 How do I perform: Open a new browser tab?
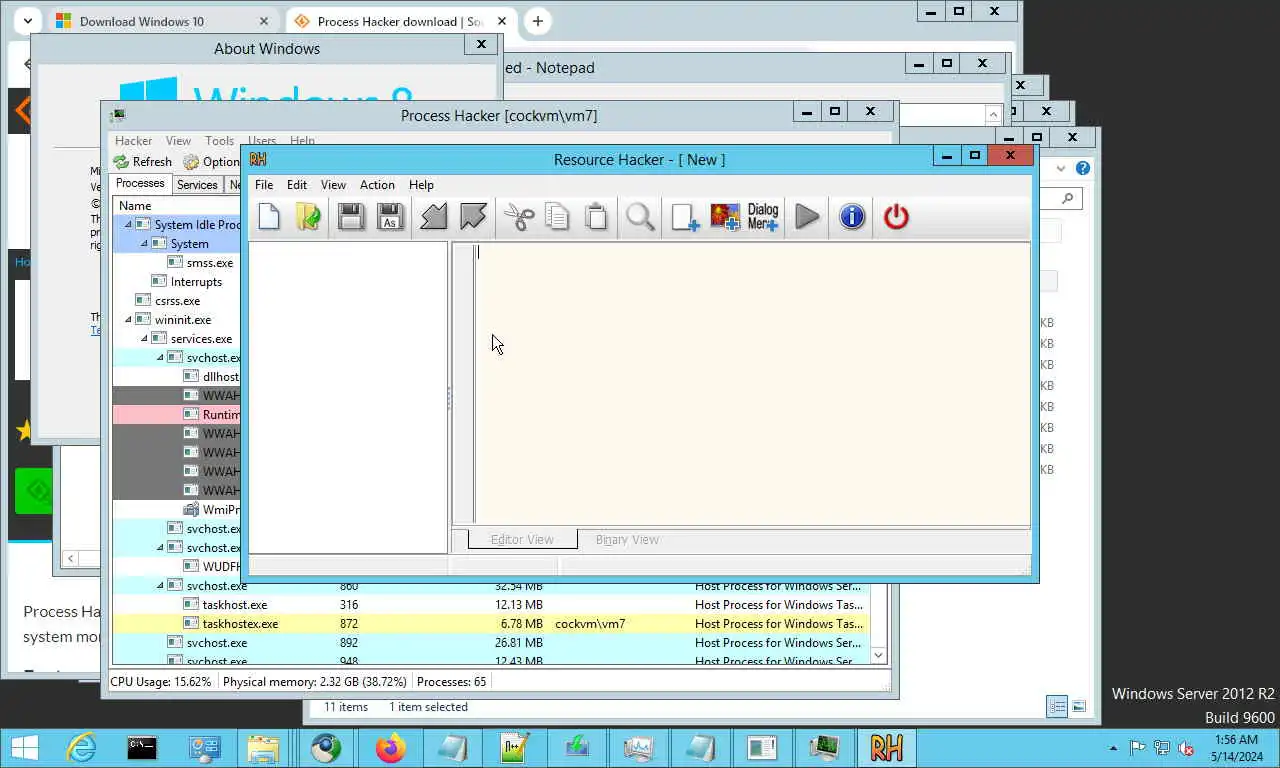[x=538, y=21]
